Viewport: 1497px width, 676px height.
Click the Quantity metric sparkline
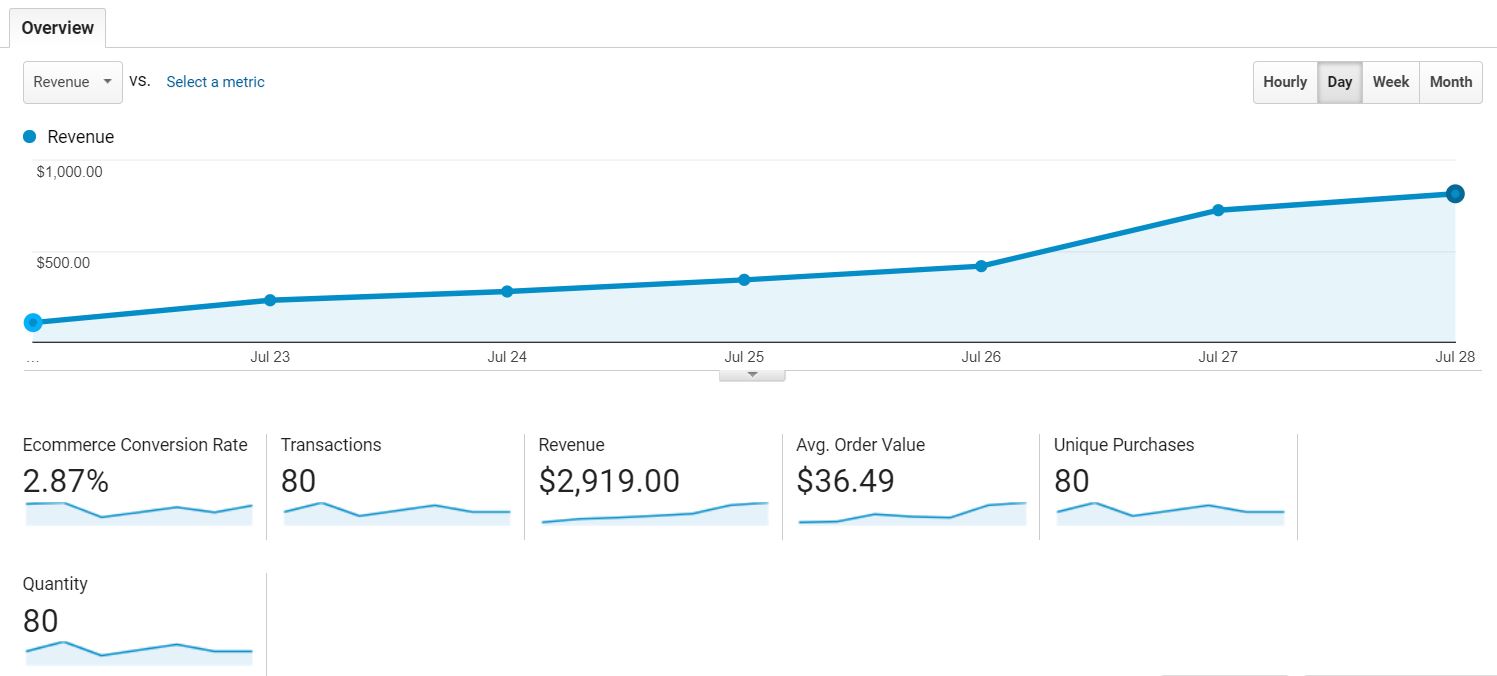click(x=138, y=650)
